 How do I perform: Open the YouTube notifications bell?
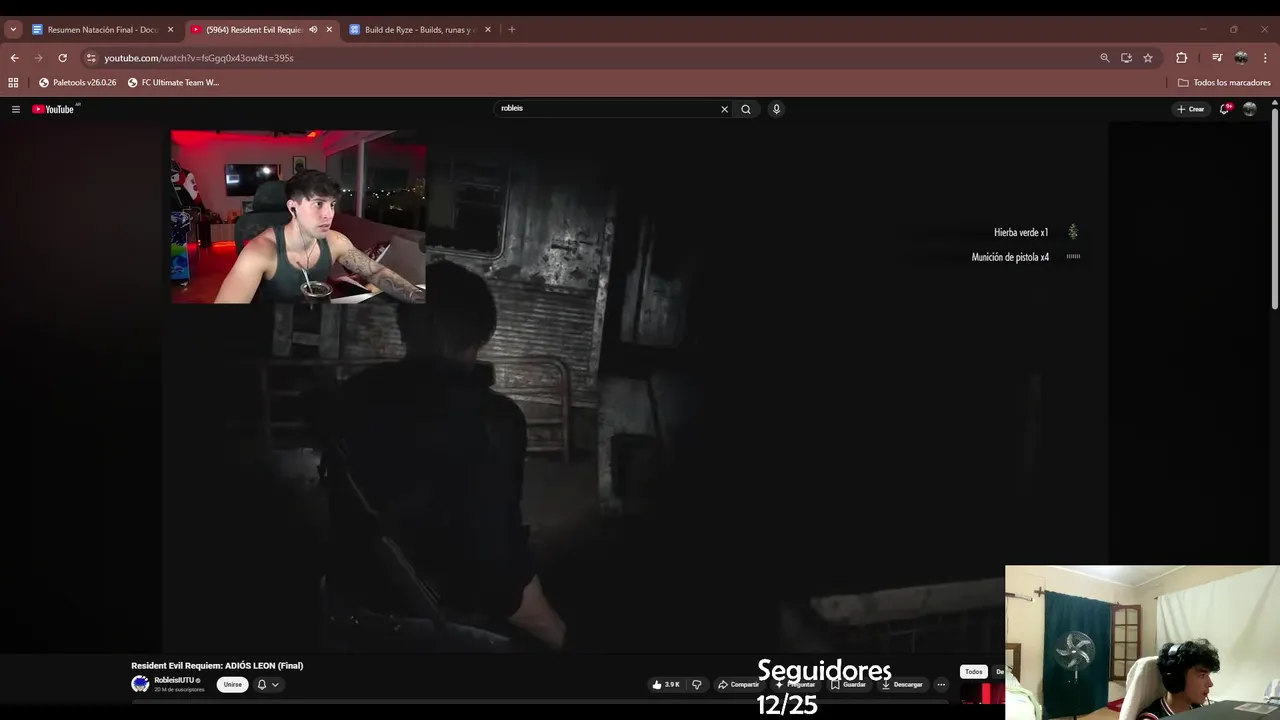coord(1225,109)
